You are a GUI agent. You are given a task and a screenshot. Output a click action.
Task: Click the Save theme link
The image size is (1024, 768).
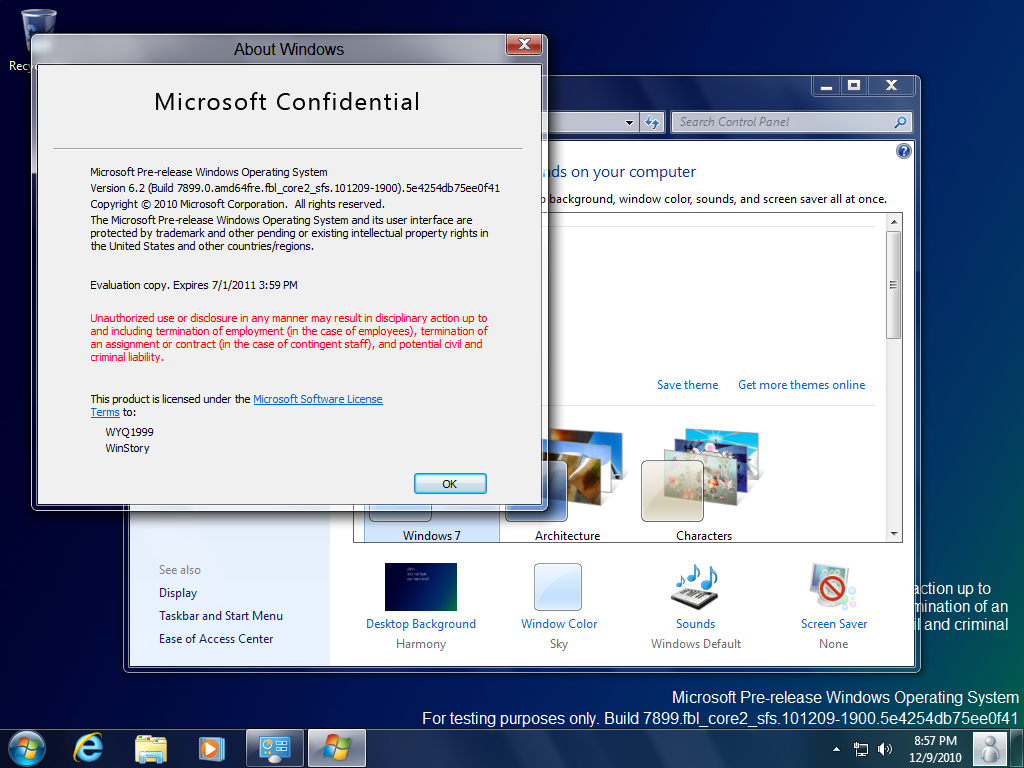coord(687,385)
